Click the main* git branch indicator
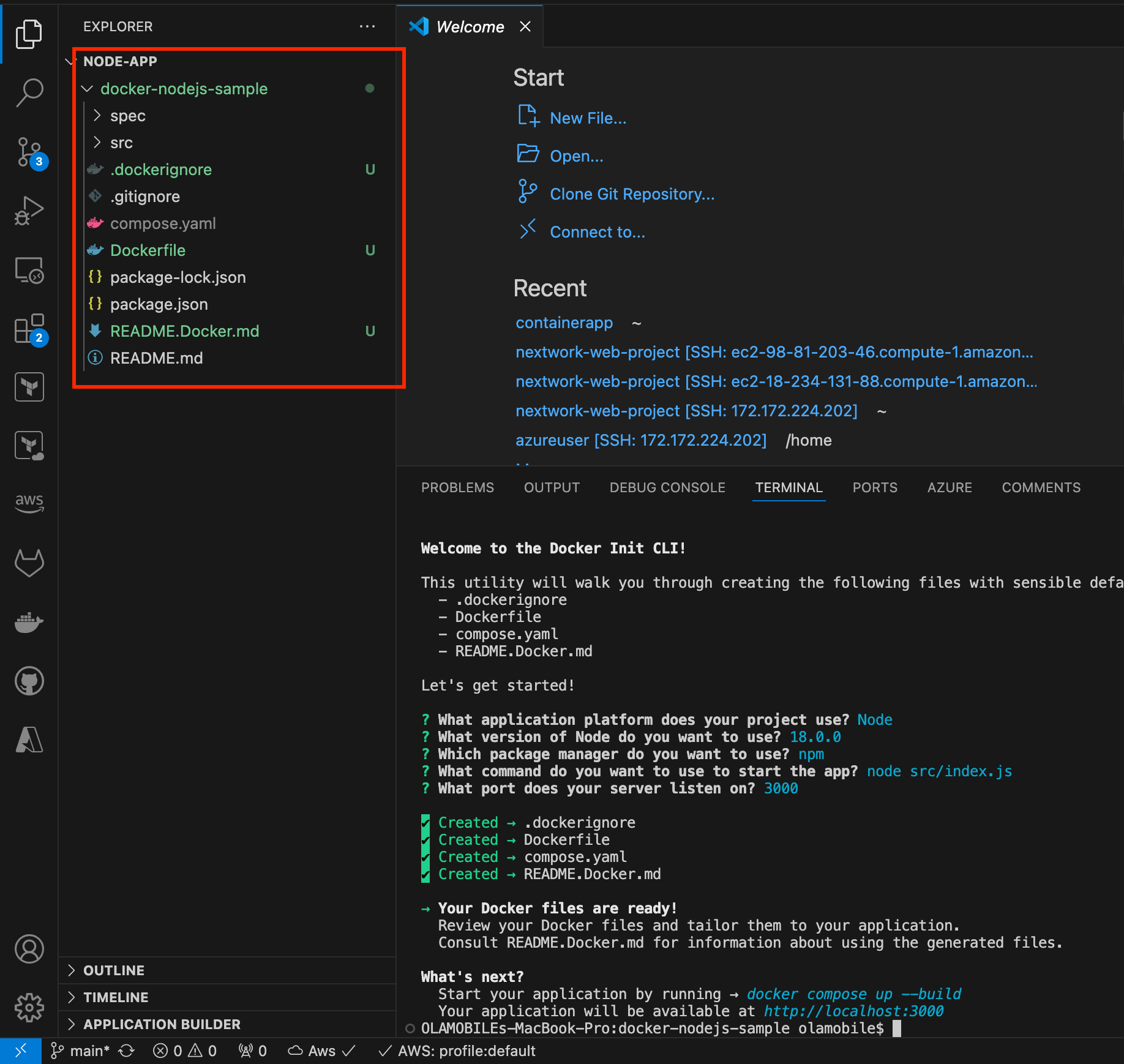Viewport: 1124px width, 1064px height. pos(80,1051)
